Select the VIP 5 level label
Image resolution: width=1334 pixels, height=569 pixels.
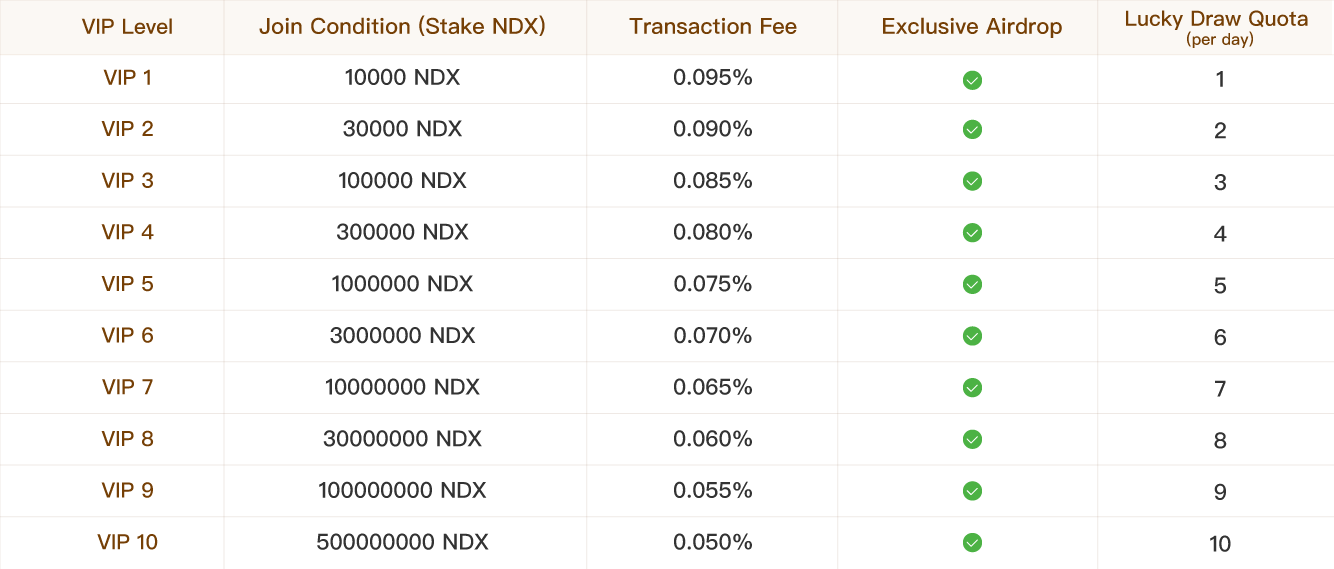click(127, 284)
